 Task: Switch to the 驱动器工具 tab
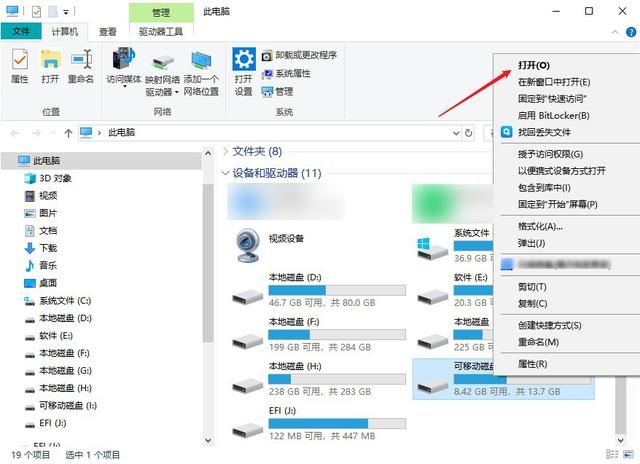[x=161, y=31]
